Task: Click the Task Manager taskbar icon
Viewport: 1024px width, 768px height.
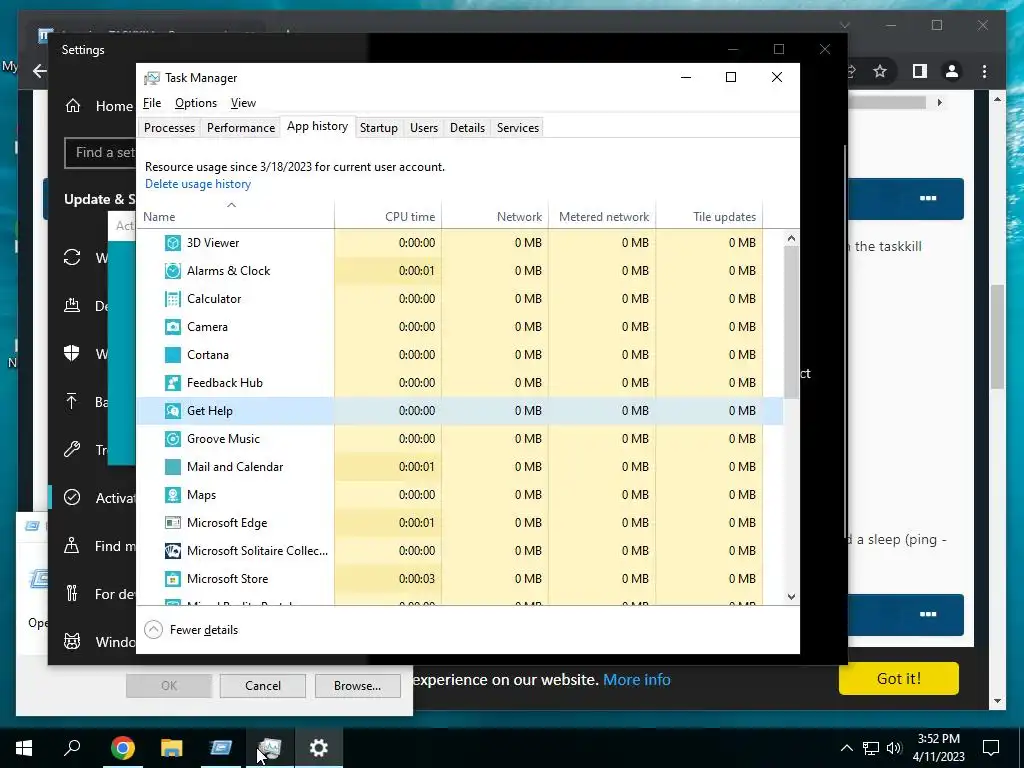Action: pyautogui.click(x=269, y=748)
